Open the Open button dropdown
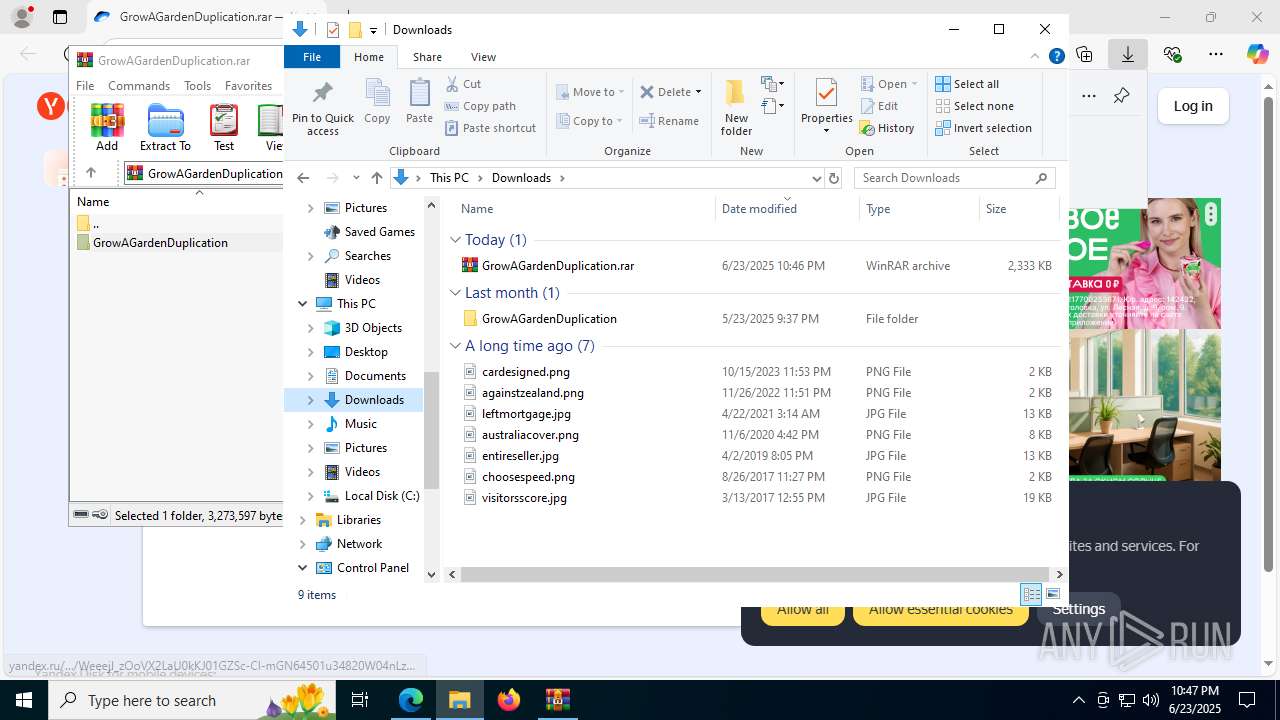The width and height of the screenshot is (1280, 720). click(x=914, y=84)
